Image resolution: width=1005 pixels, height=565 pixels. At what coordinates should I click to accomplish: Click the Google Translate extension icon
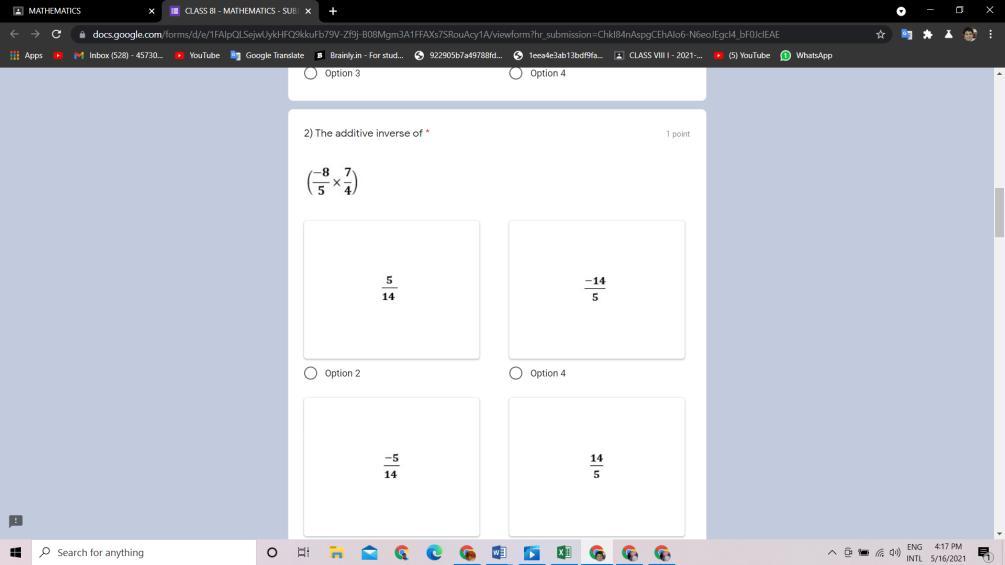906,34
